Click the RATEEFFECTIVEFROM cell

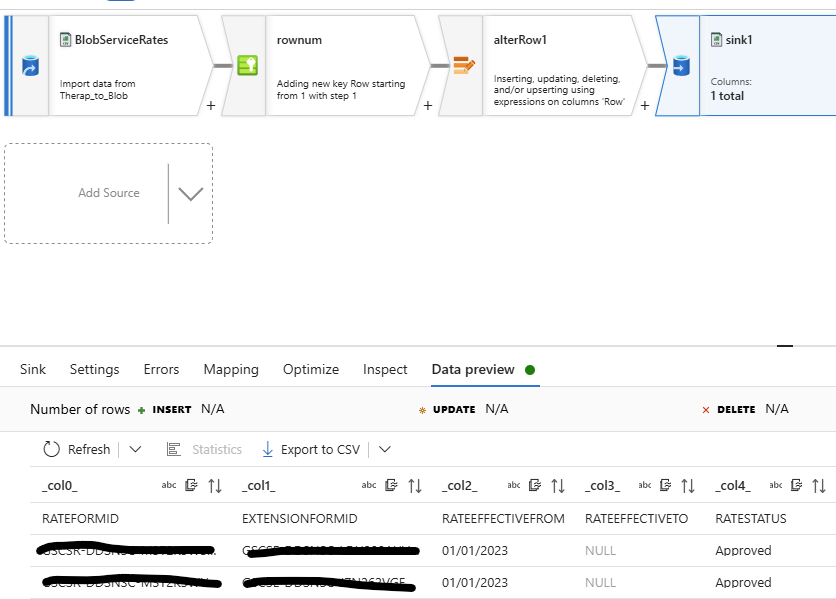click(x=503, y=518)
